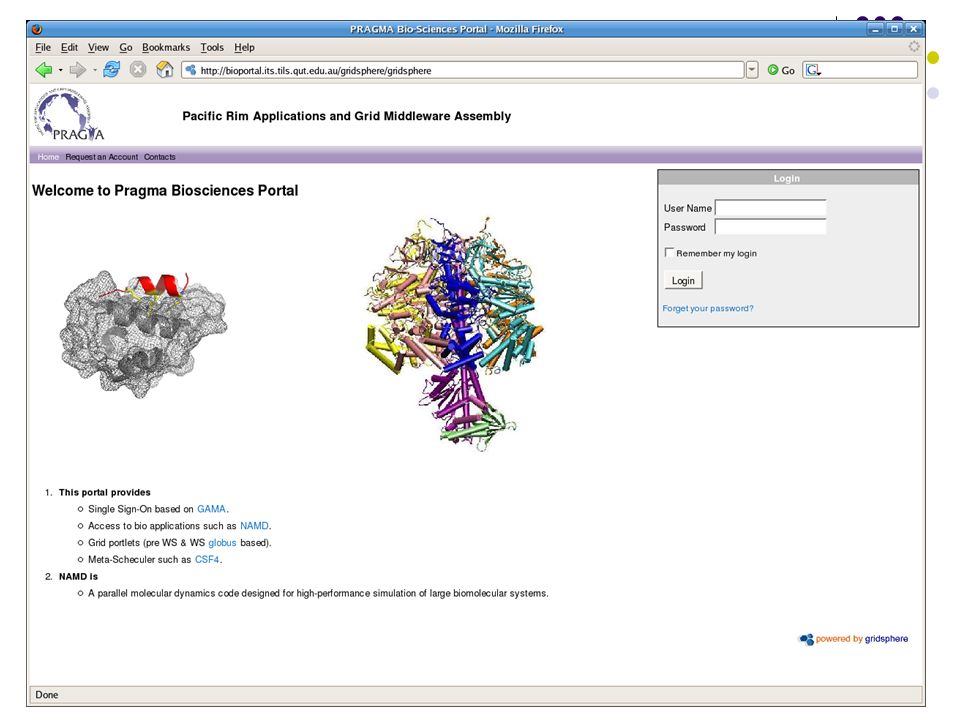Click the Password input field
960x720 pixels.
pos(771,227)
